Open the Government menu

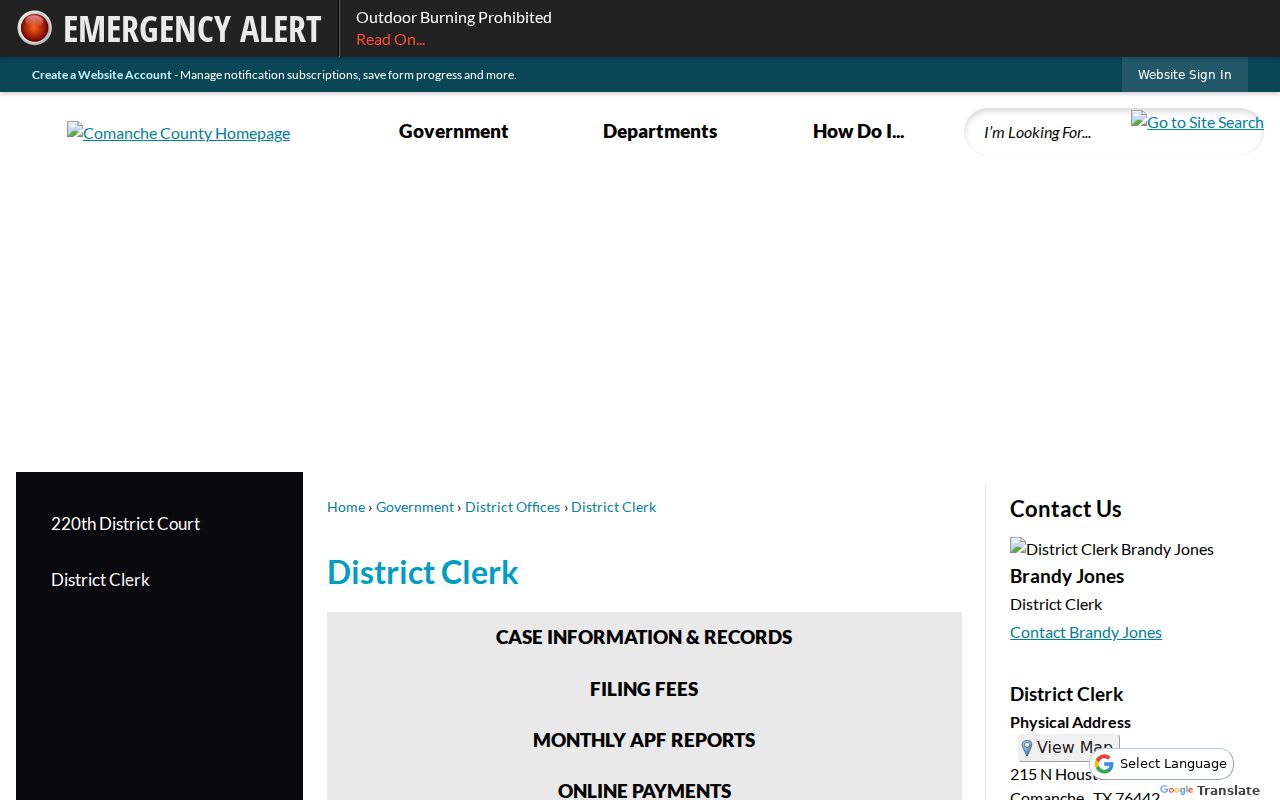coord(453,131)
